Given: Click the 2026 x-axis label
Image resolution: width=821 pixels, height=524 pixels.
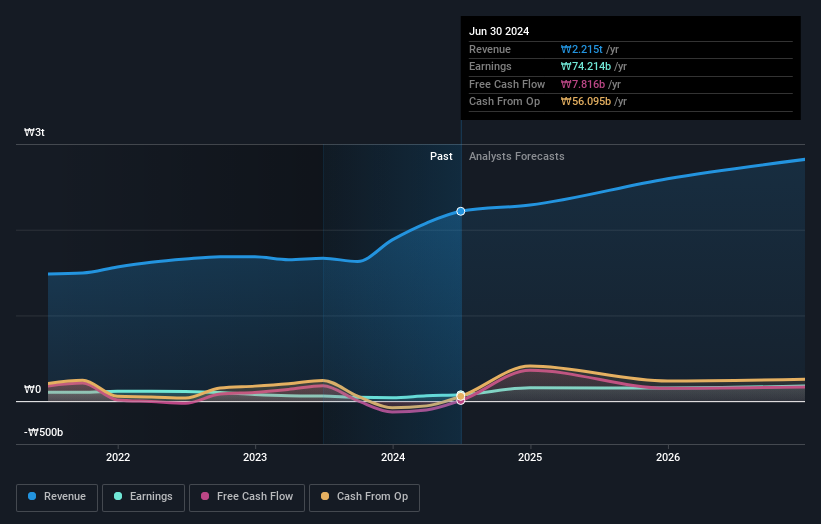Looking at the screenshot, I should pos(668,458).
